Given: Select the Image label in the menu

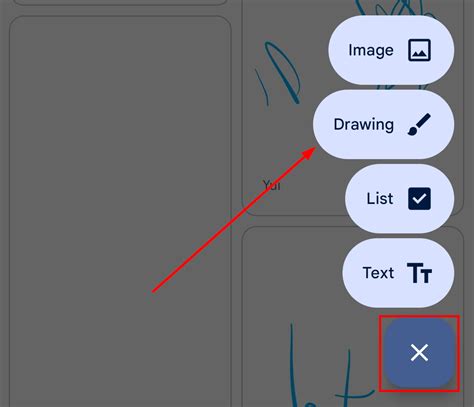Looking at the screenshot, I should tap(371, 51).
